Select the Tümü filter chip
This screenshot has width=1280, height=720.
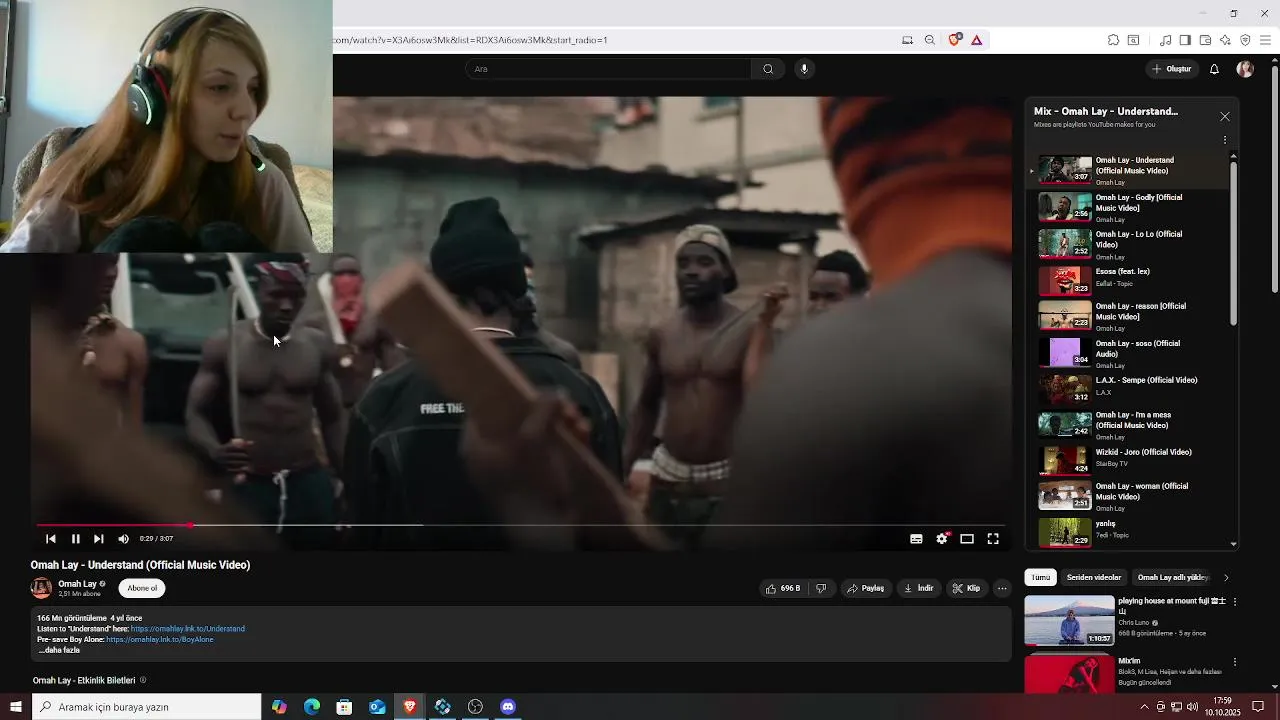pos(1041,577)
